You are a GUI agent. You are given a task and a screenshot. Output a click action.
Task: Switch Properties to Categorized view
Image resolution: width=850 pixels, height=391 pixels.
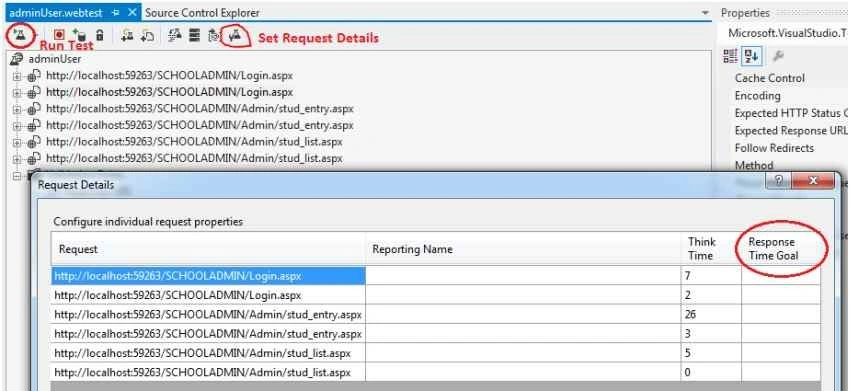[x=730, y=55]
